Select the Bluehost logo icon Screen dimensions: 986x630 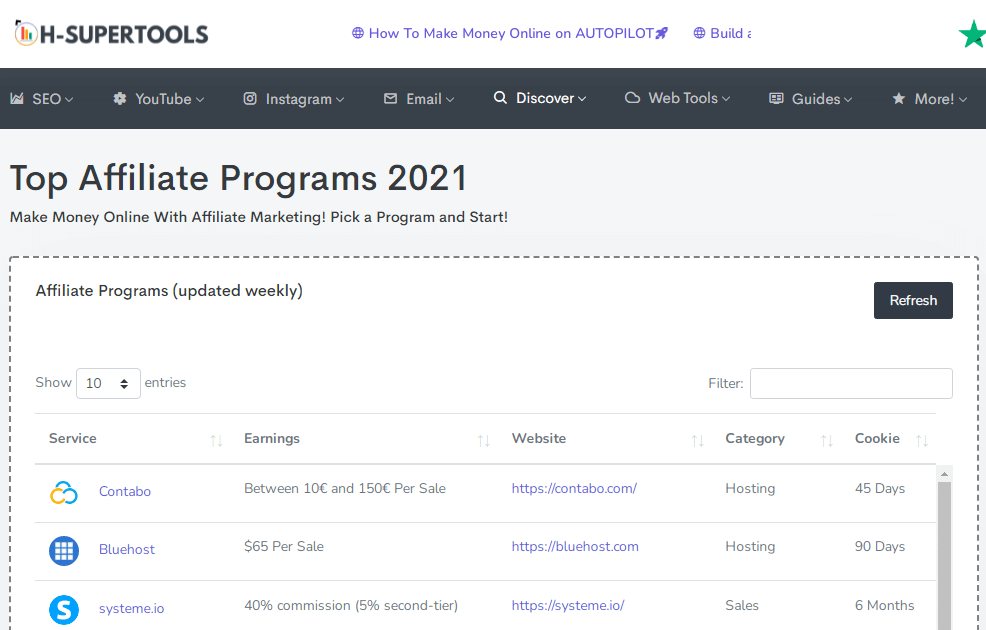[x=63, y=550]
